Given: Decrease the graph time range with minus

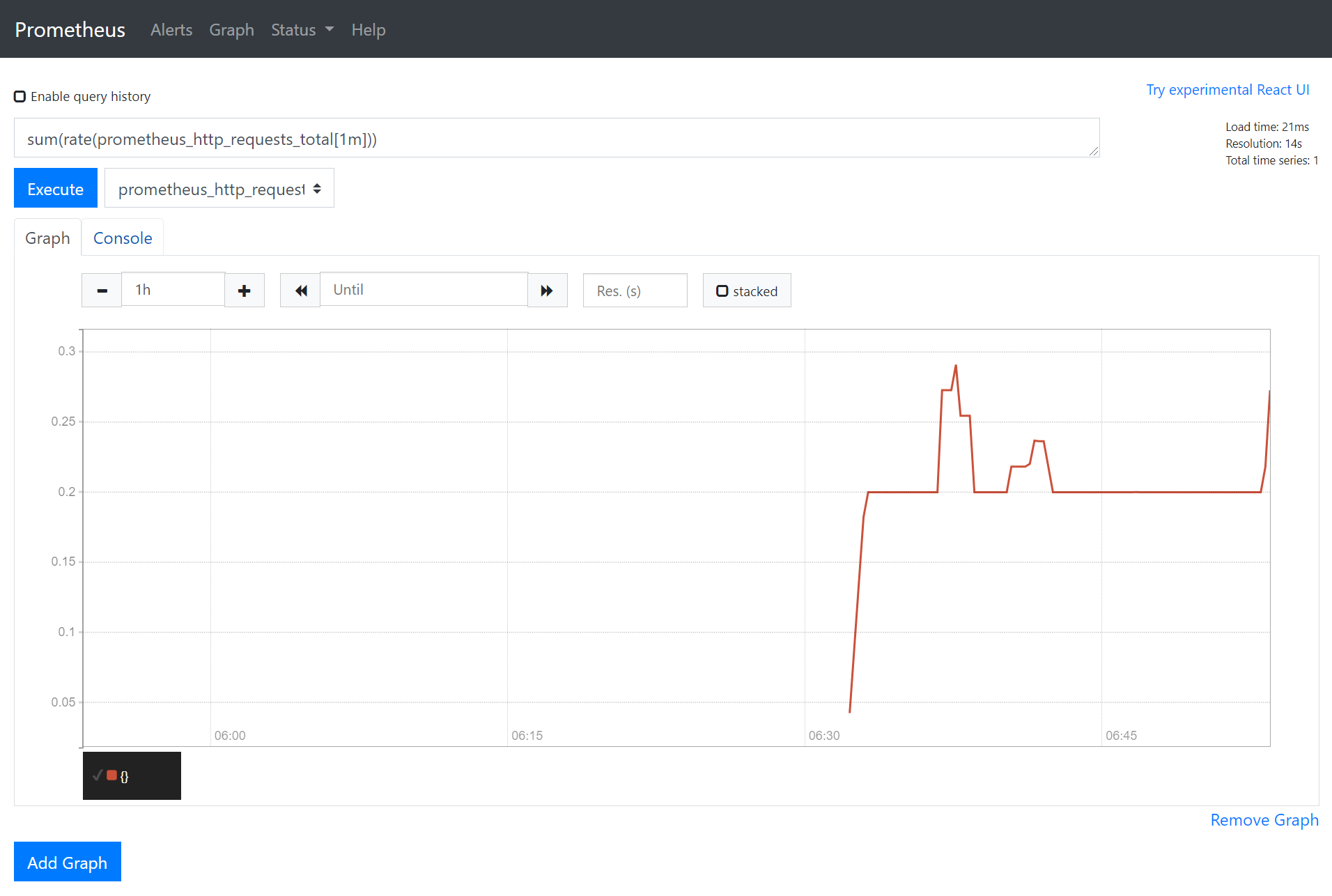Looking at the screenshot, I should (x=102, y=291).
